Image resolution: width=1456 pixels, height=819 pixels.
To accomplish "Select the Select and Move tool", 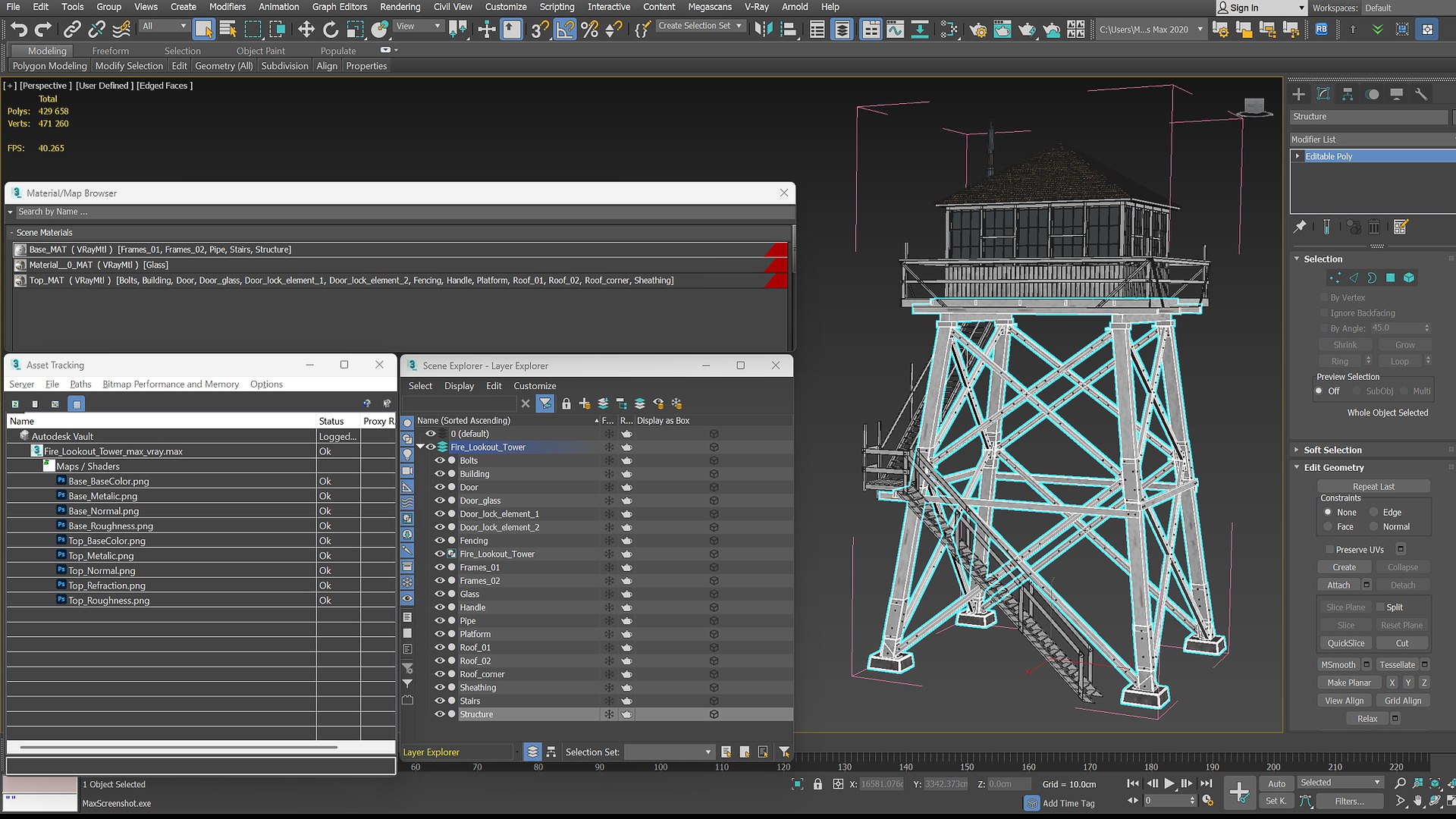I will [x=306, y=30].
